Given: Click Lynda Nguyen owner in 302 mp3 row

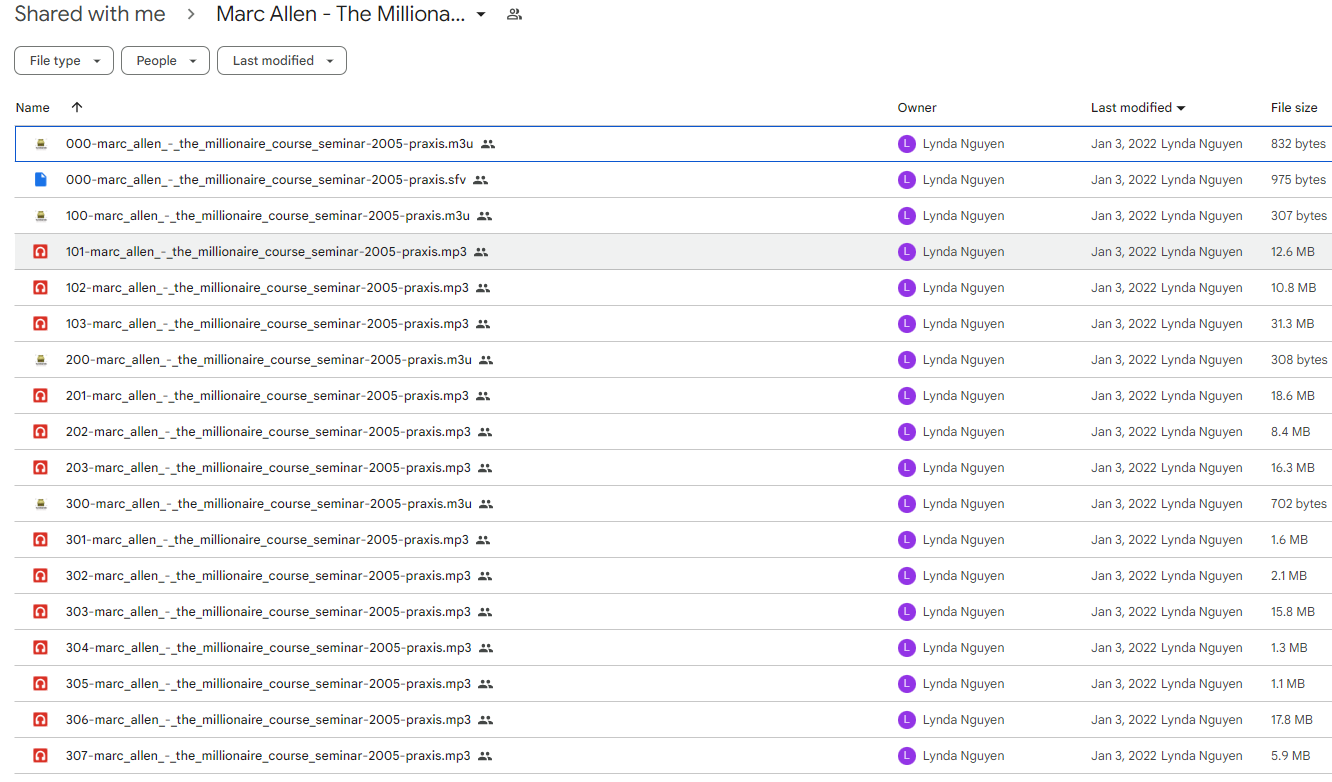Looking at the screenshot, I should (963, 576).
